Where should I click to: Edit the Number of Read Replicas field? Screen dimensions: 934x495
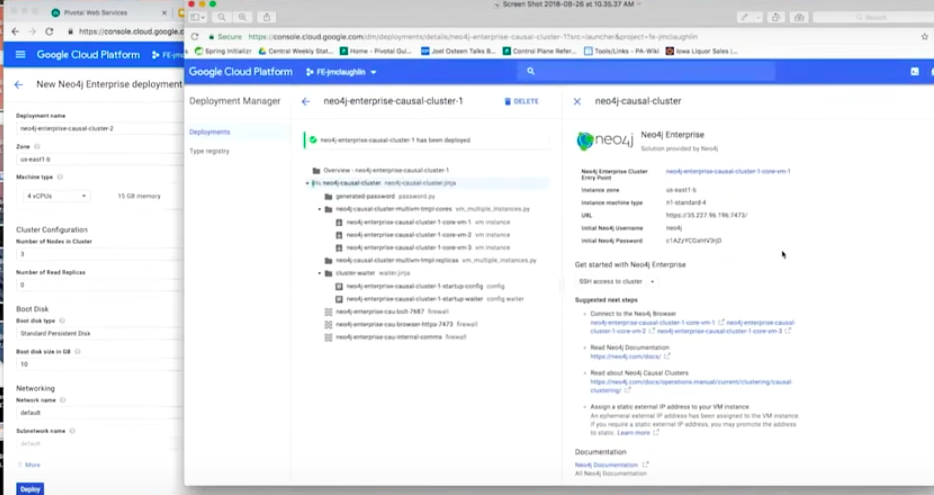99,285
